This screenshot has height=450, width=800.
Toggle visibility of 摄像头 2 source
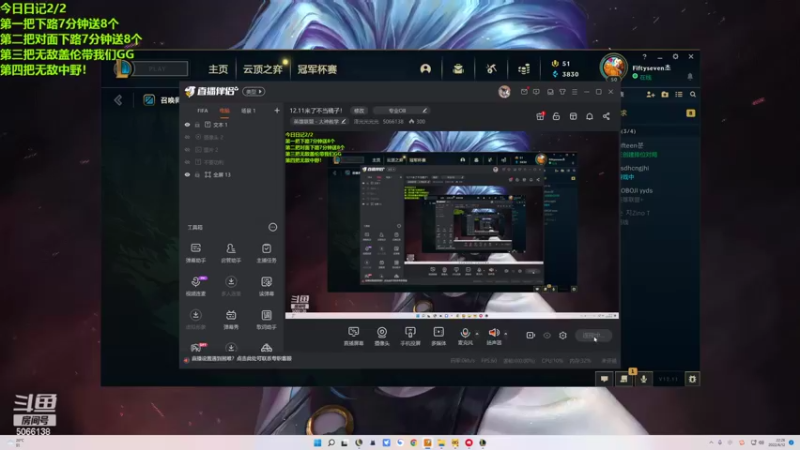tap(187, 137)
